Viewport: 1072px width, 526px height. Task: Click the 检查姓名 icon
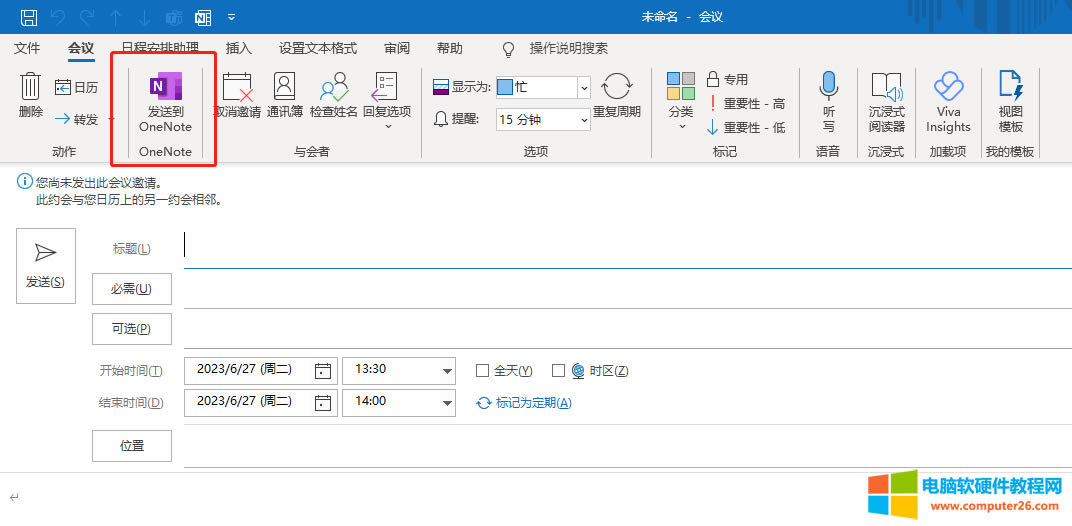[334, 88]
